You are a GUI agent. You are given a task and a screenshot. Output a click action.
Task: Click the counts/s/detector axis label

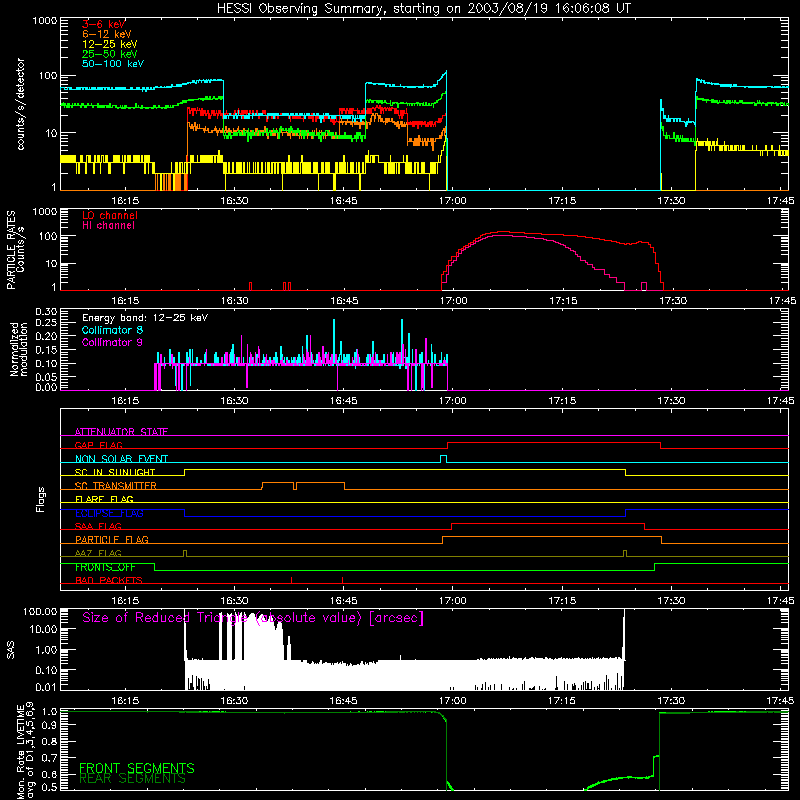coord(20,104)
